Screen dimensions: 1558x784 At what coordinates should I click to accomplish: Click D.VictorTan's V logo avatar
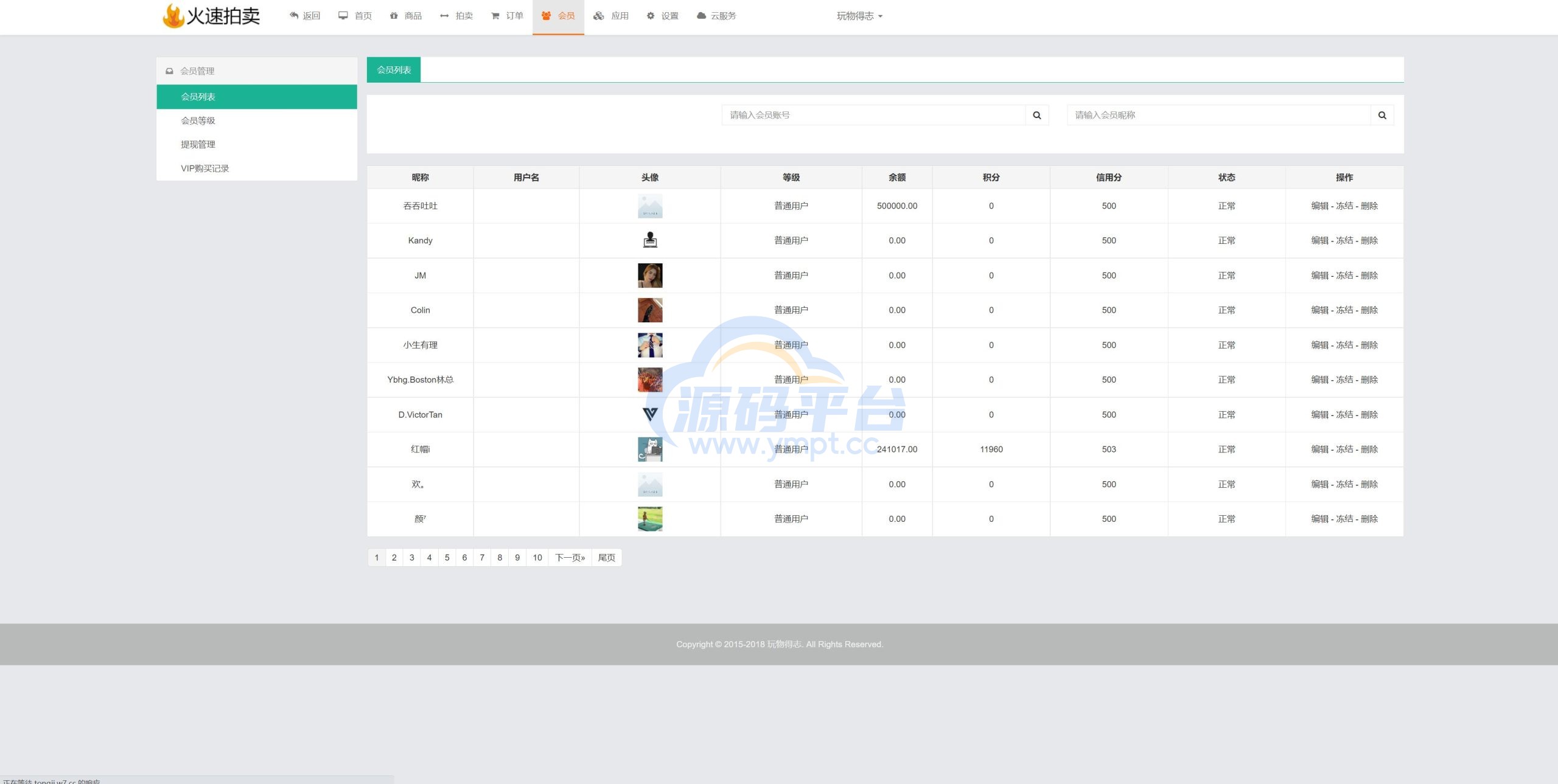tap(650, 415)
